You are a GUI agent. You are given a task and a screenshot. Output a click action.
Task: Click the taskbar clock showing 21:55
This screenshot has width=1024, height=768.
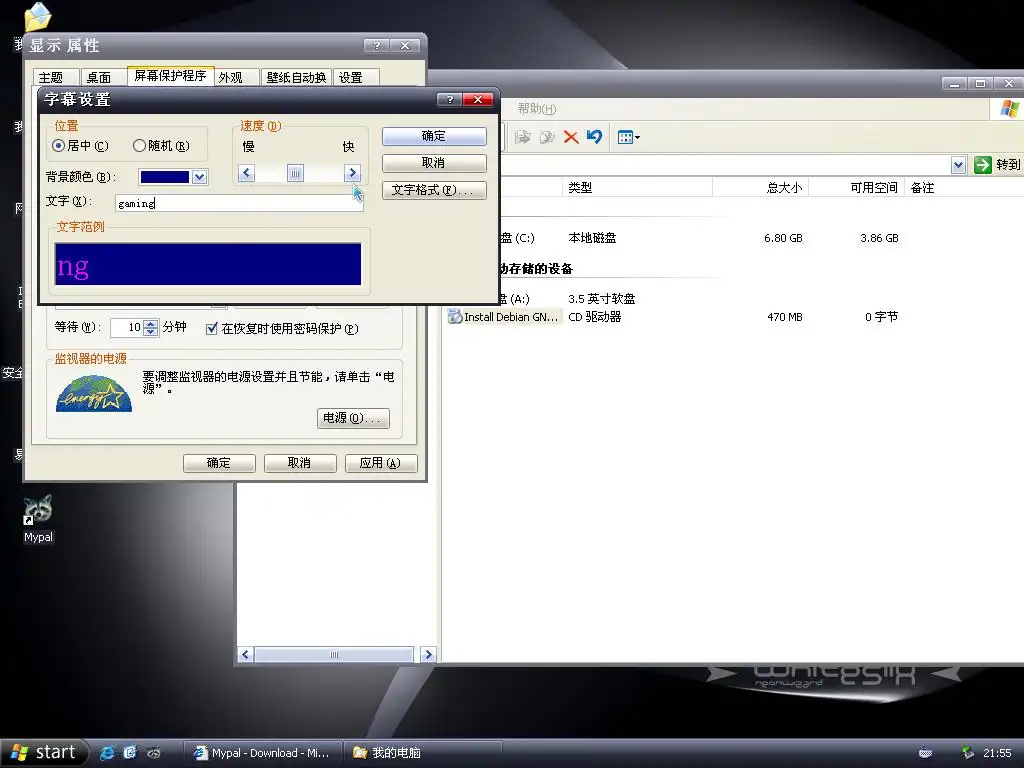click(x=997, y=753)
